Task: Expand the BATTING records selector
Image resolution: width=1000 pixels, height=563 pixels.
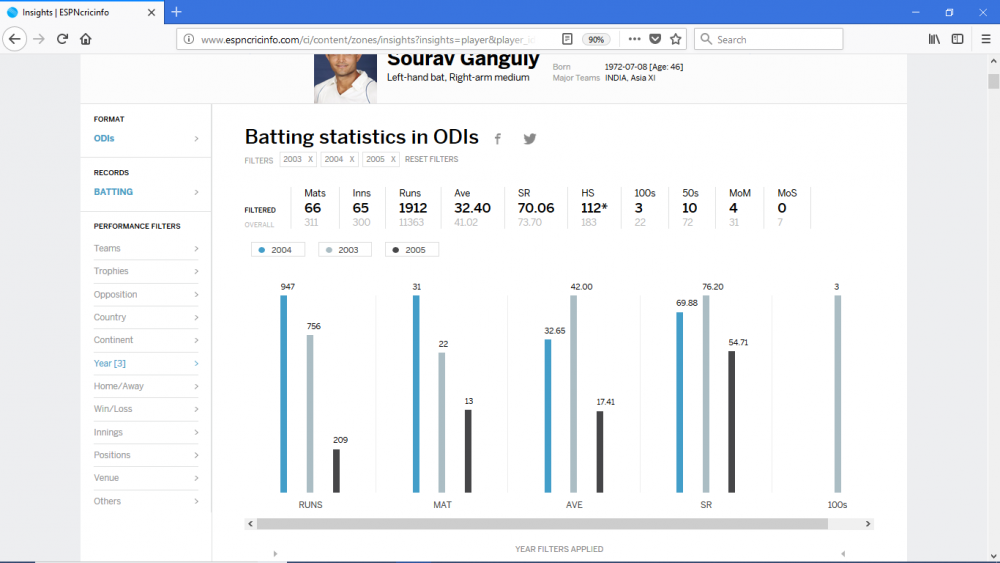Action: 146,192
